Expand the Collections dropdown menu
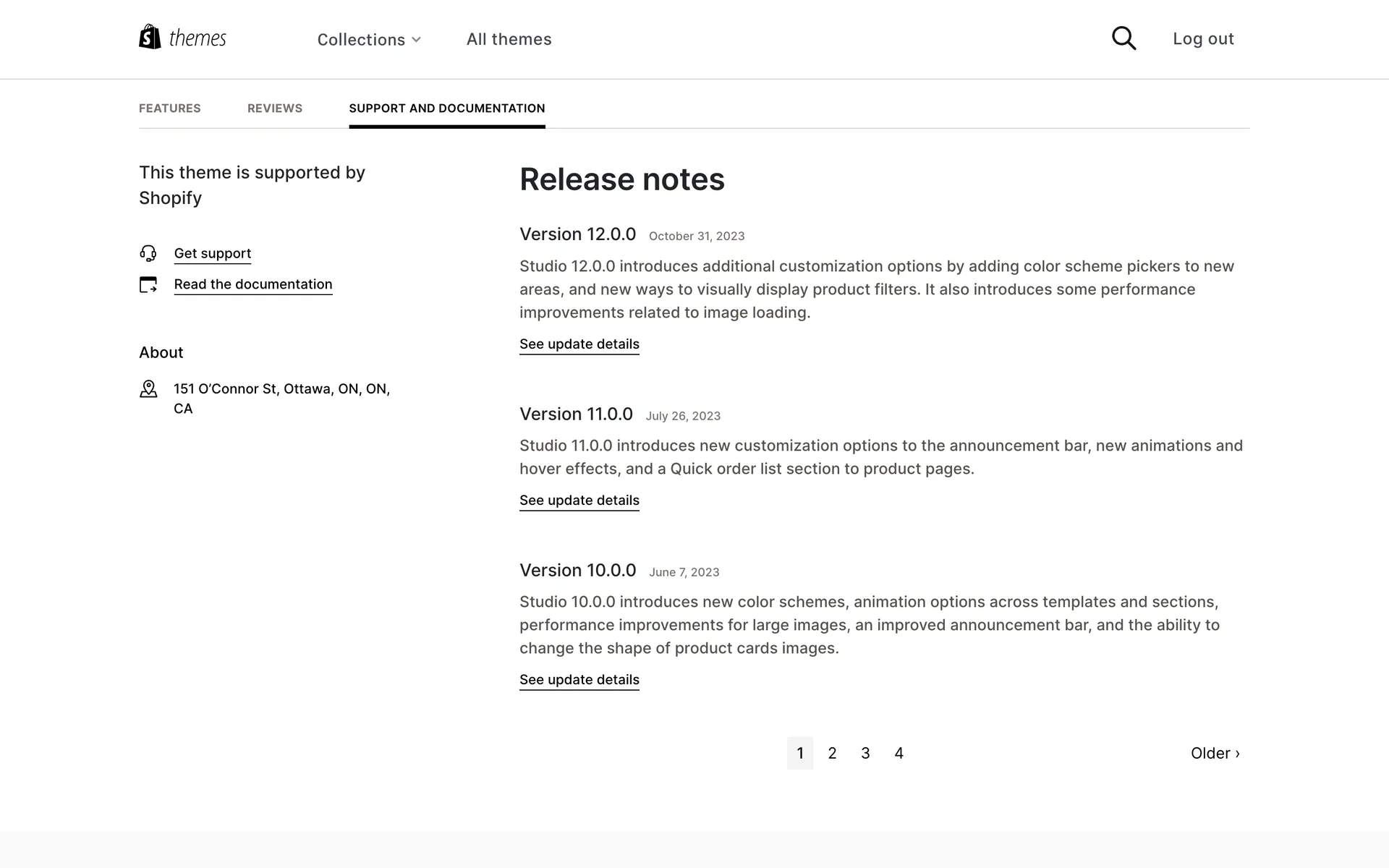Viewport: 1389px width, 868px height. pyautogui.click(x=369, y=40)
